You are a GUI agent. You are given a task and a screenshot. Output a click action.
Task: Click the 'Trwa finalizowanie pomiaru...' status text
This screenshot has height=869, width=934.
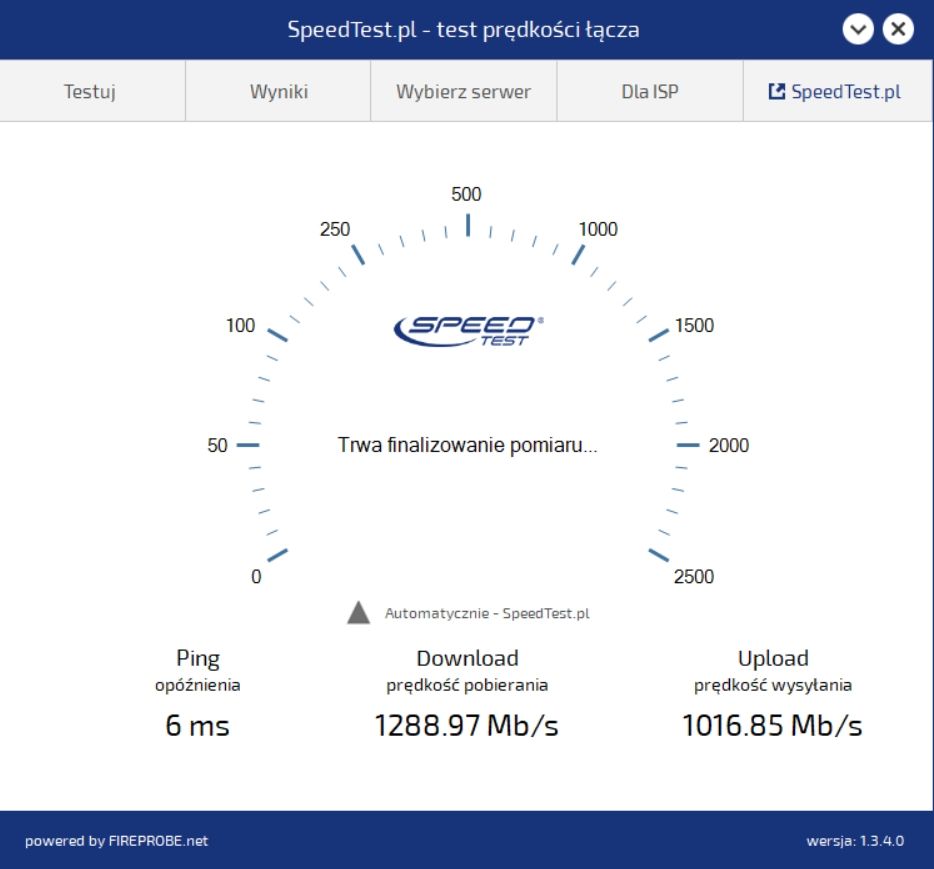click(x=468, y=445)
